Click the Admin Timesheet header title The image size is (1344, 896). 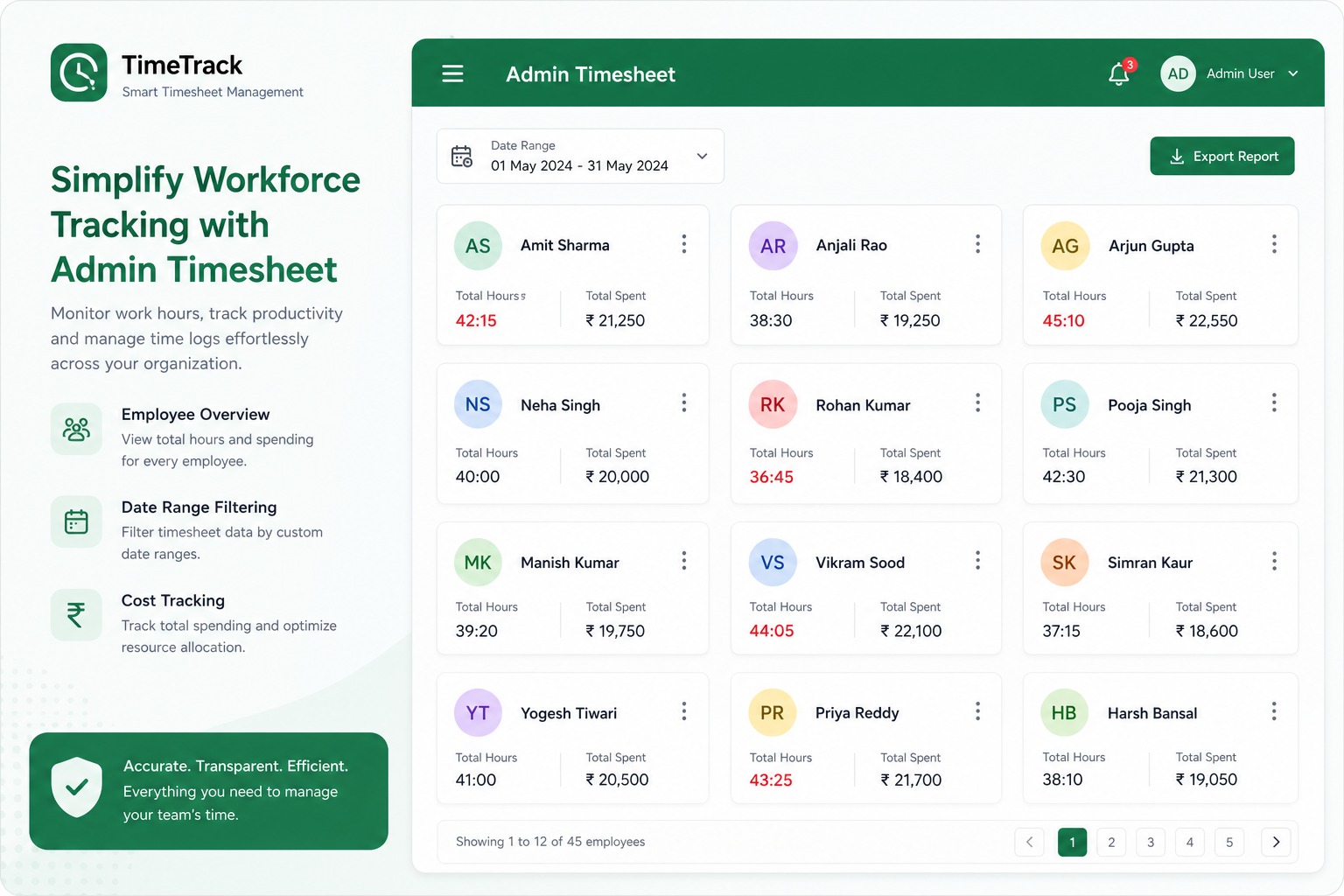[x=591, y=74]
